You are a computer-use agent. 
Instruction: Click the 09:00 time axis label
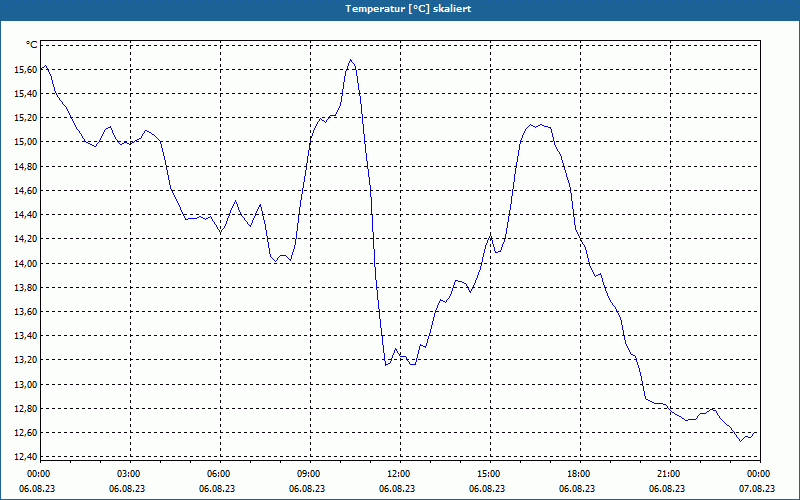[308, 474]
